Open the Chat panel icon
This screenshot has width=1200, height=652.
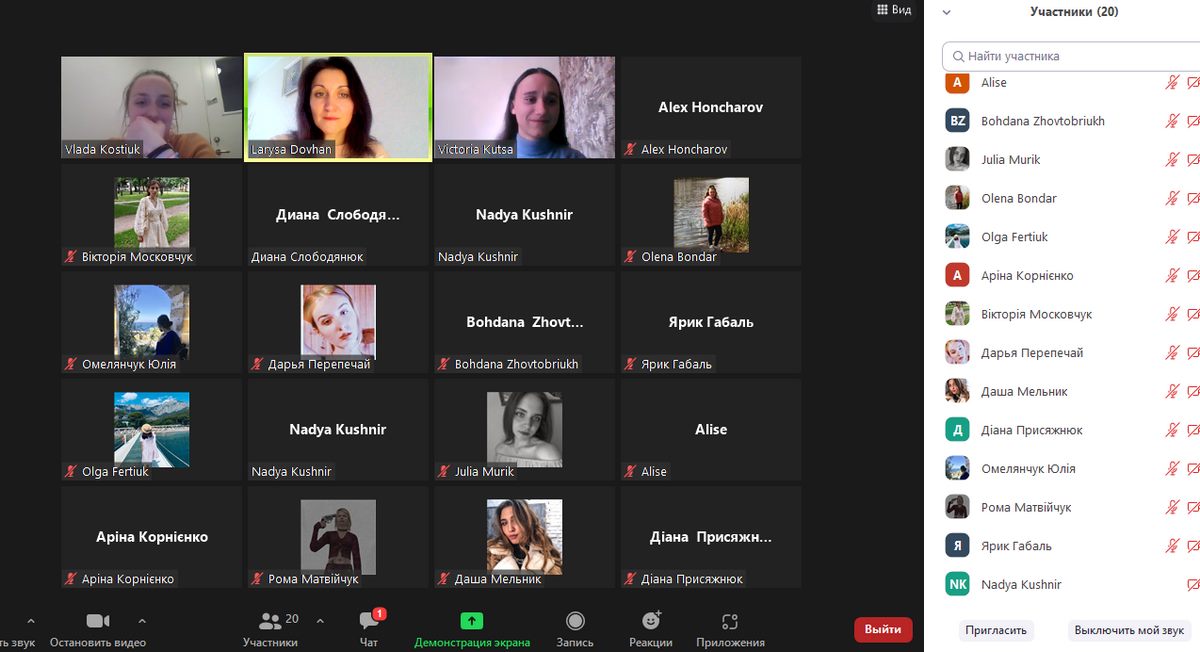(369, 621)
